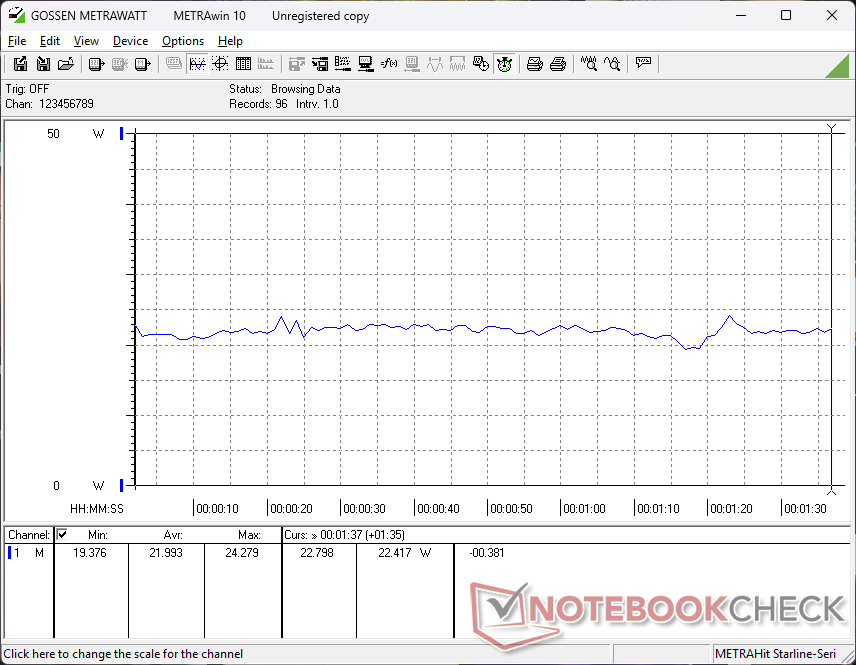
Task: Click the Chan: 123456789 text
Action: tap(50, 104)
